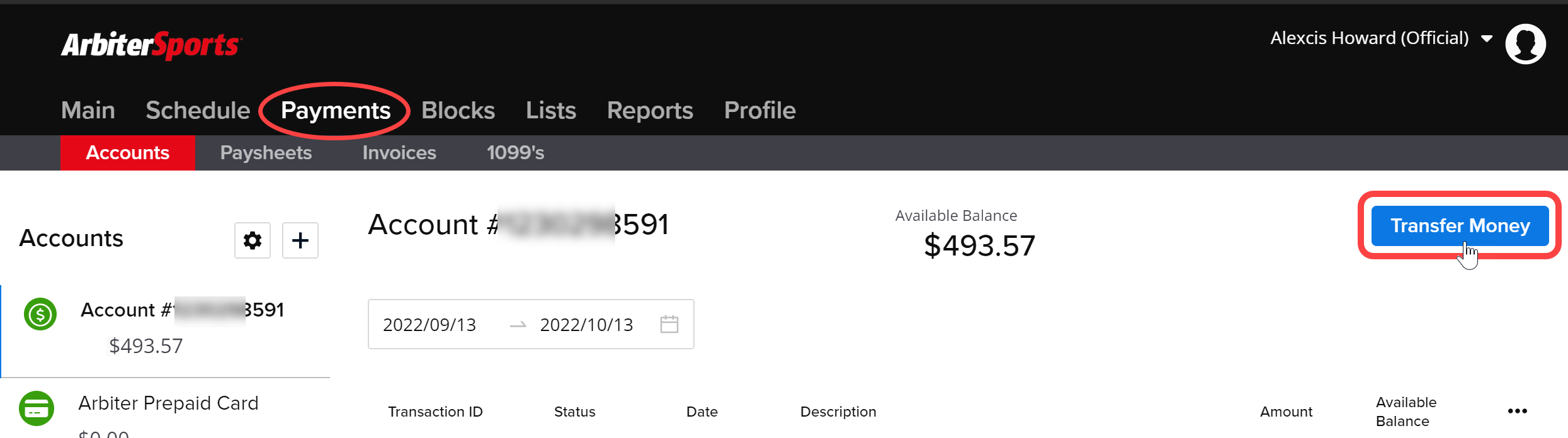Switch to the Invoices tab
This screenshot has width=1568, height=438.
pos(399,152)
